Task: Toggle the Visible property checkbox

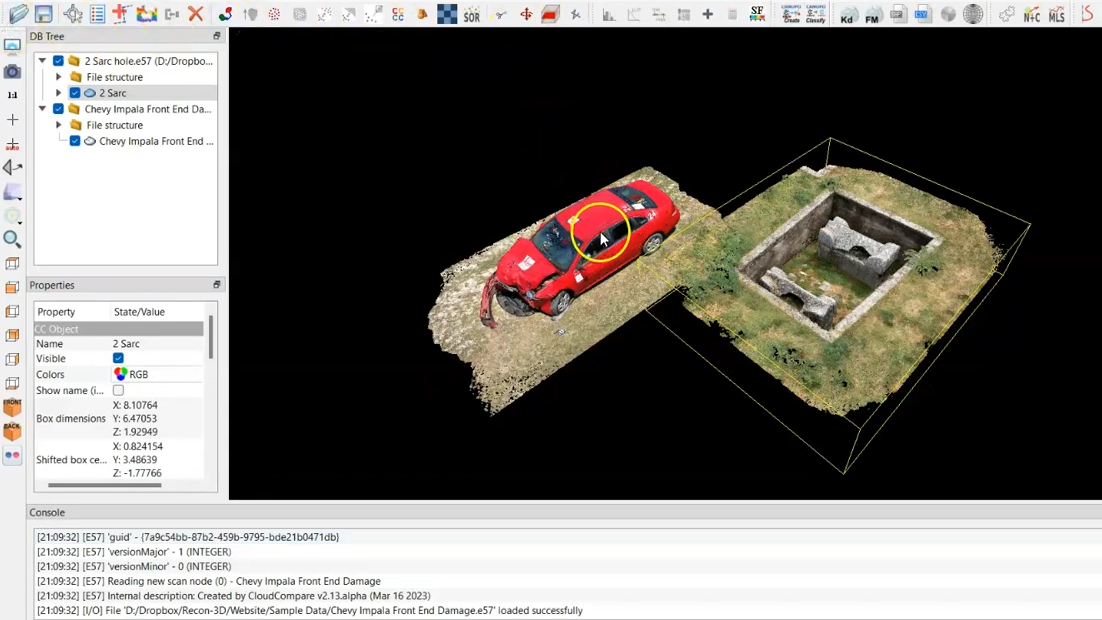Action: pos(118,358)
